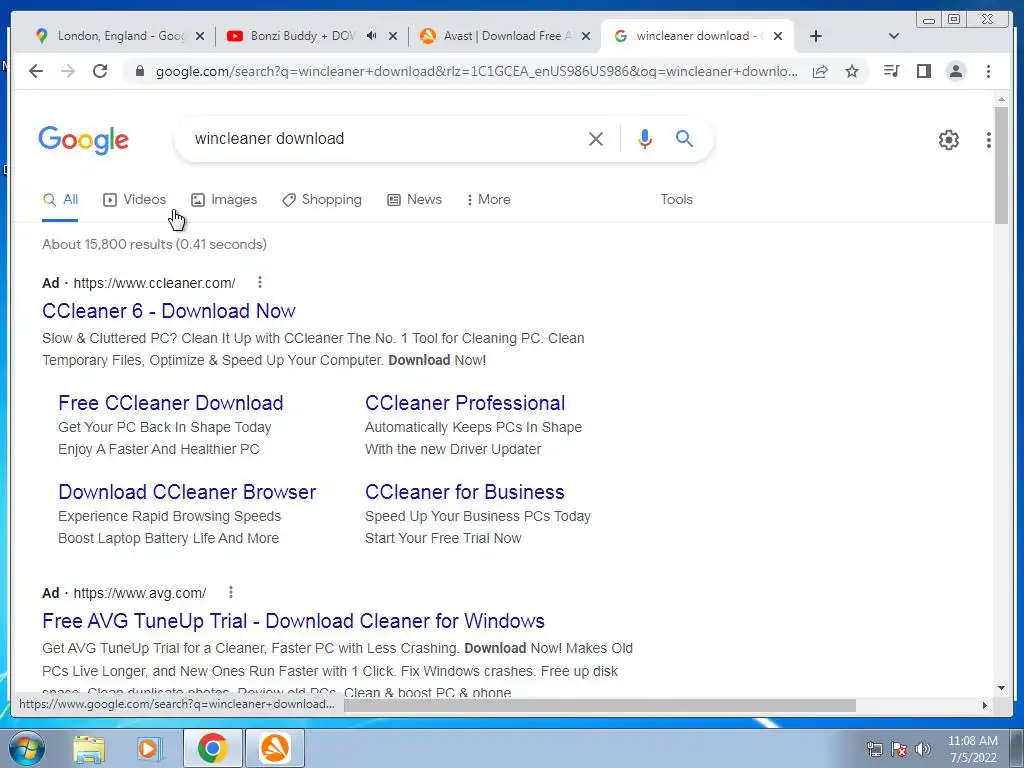This screenshot has width=1024, height=768.
Task: Launch Windows Media Player from taskbar
Action: point(149,749)
